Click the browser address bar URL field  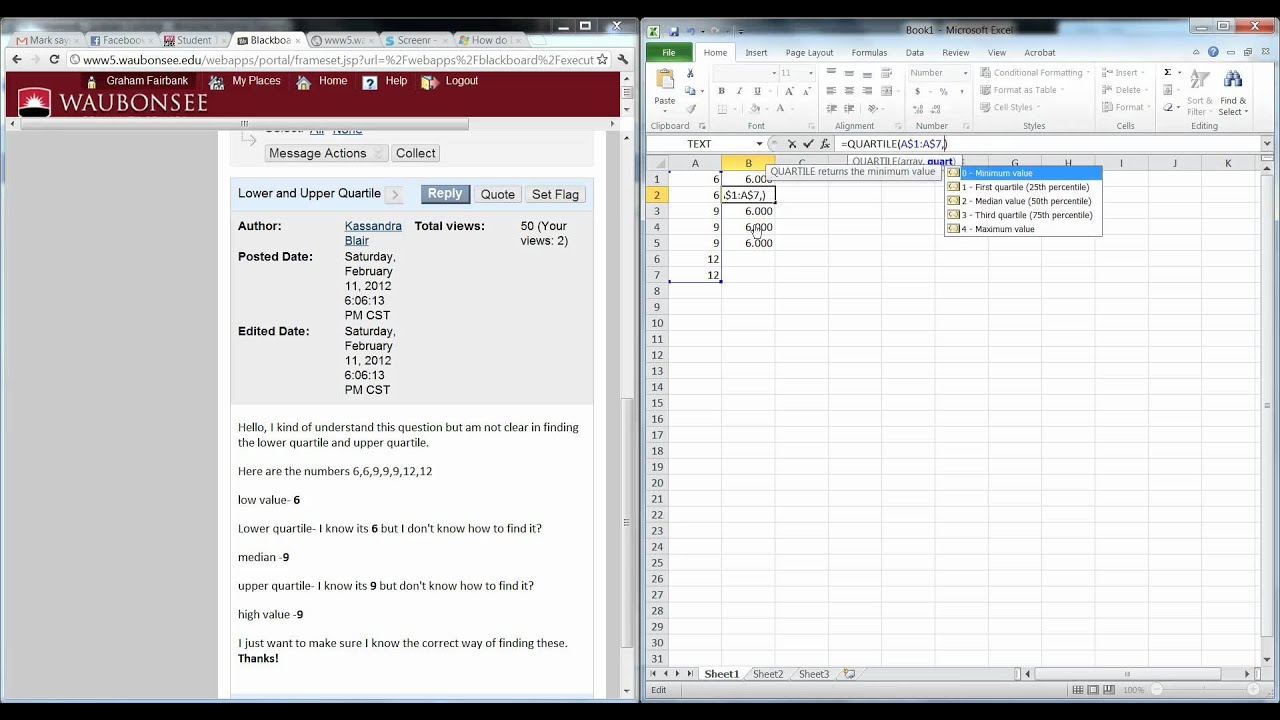(x=338, y=60)
